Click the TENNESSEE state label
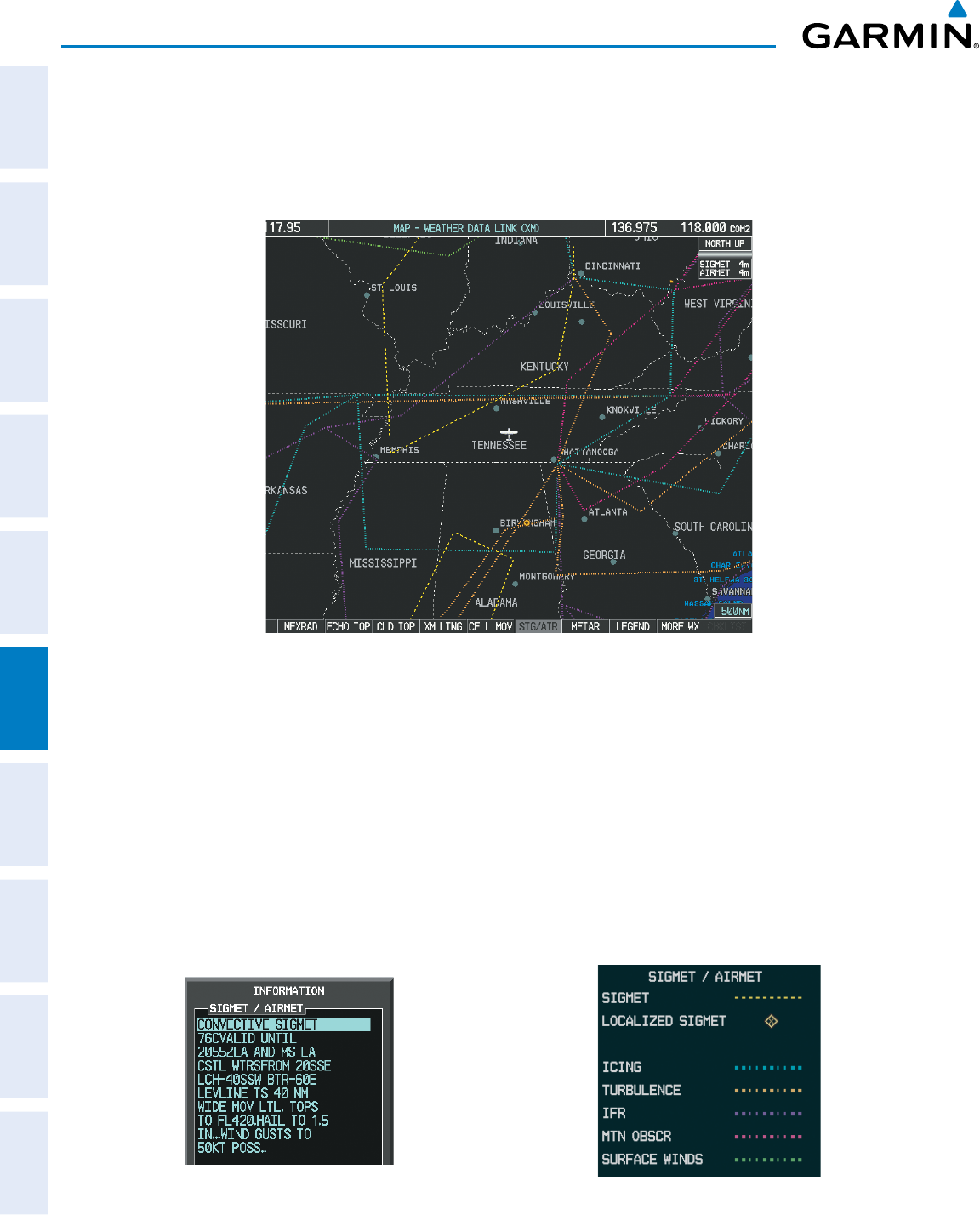 [499, 446]
